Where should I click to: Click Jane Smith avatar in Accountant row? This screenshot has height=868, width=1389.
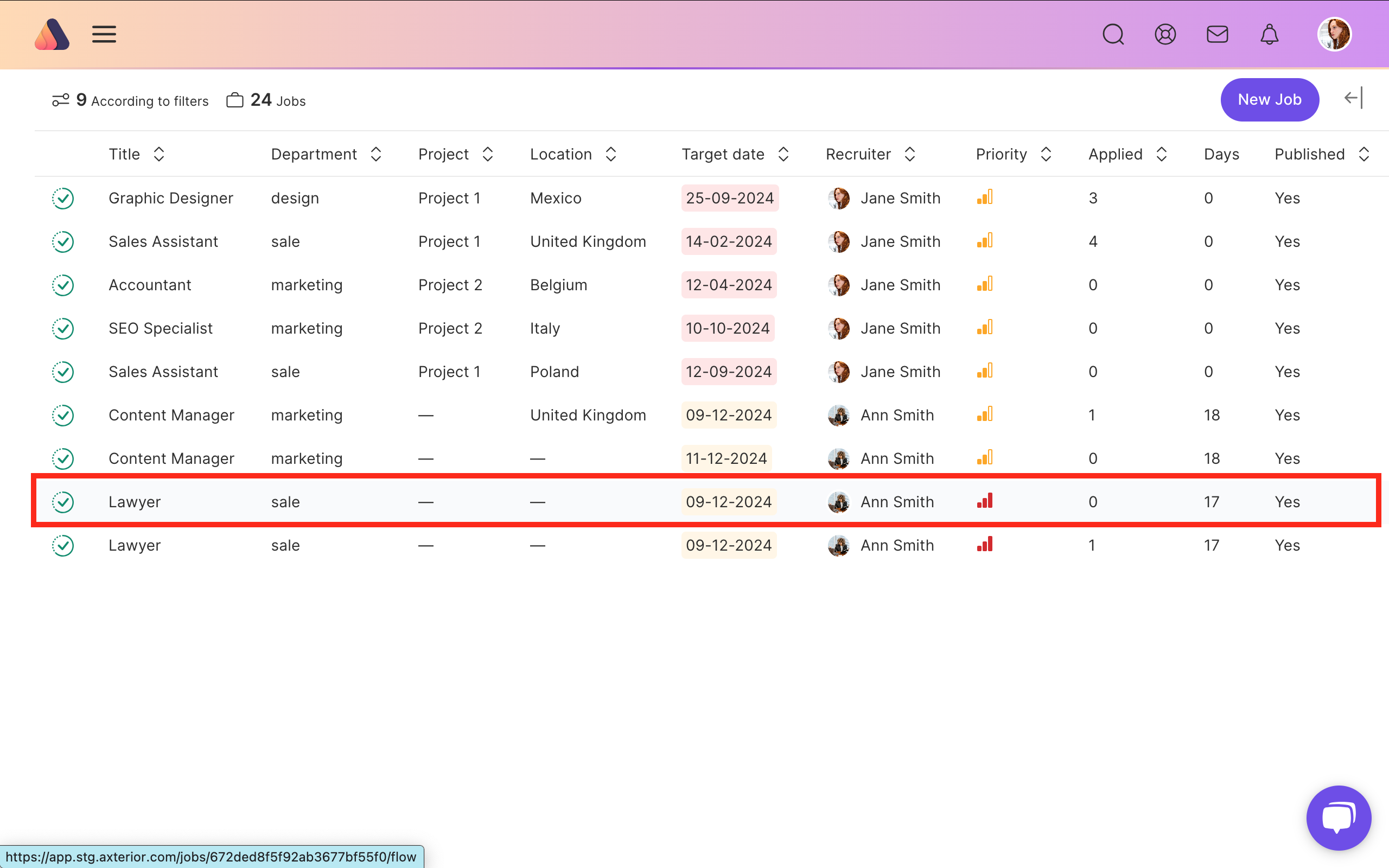(x=839, y=285)
